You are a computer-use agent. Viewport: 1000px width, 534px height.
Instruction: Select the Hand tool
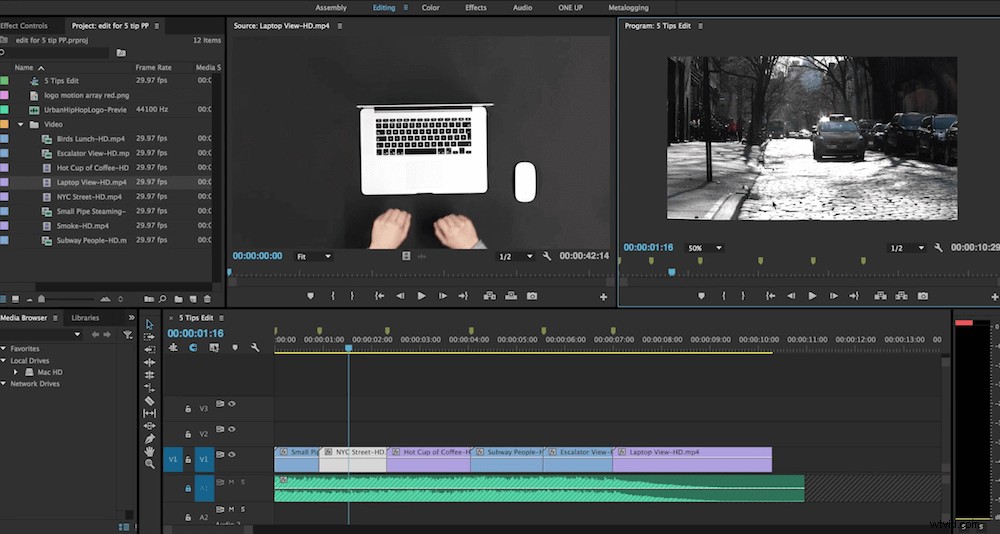[x=149, y=451]
